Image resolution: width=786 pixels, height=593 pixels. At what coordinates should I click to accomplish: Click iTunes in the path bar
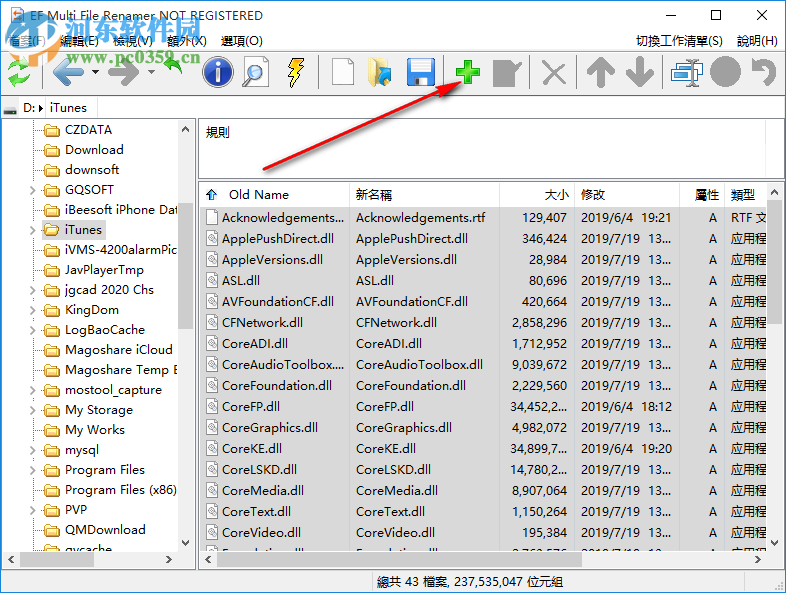tap(68, 108)
